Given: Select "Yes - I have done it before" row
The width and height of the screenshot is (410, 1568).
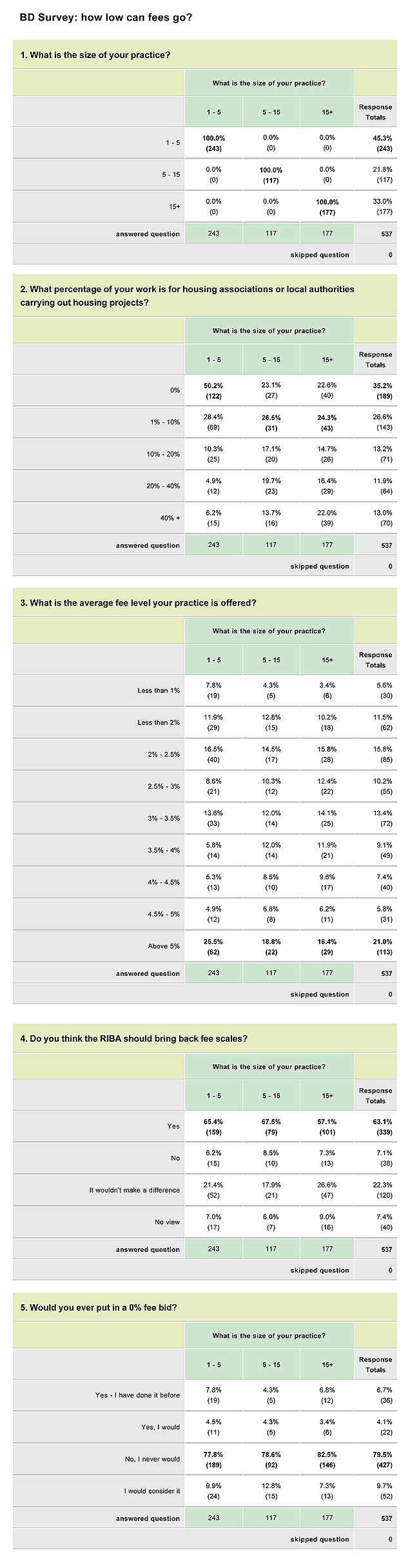Looking at the screenshot, I should click(137, 1395).
